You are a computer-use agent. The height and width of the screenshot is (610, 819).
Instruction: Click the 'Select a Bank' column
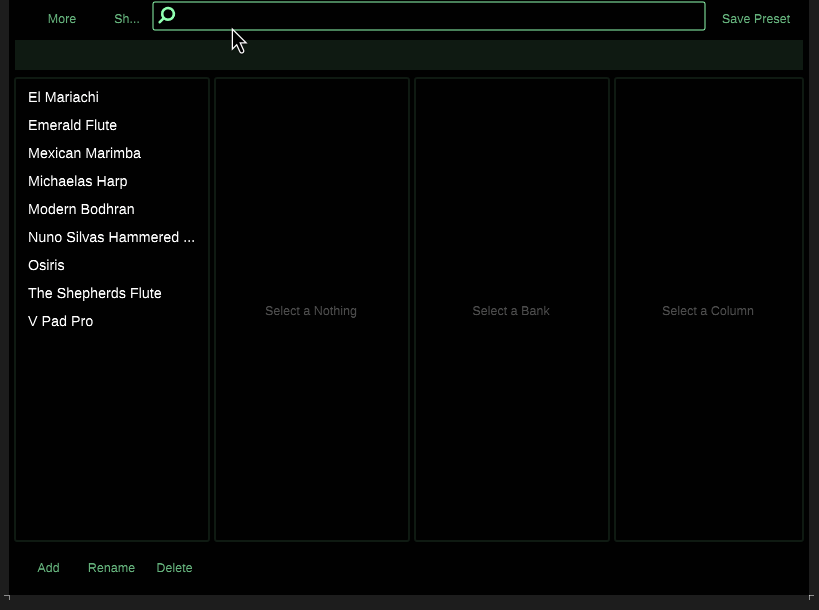(511, 311)
